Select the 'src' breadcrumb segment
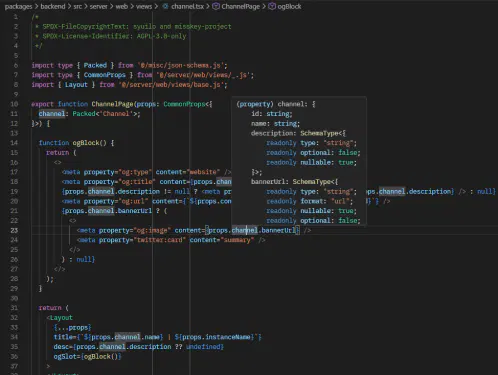Image resolution: width=498 pixels, height=375 pixels. [x=77, y=6]
